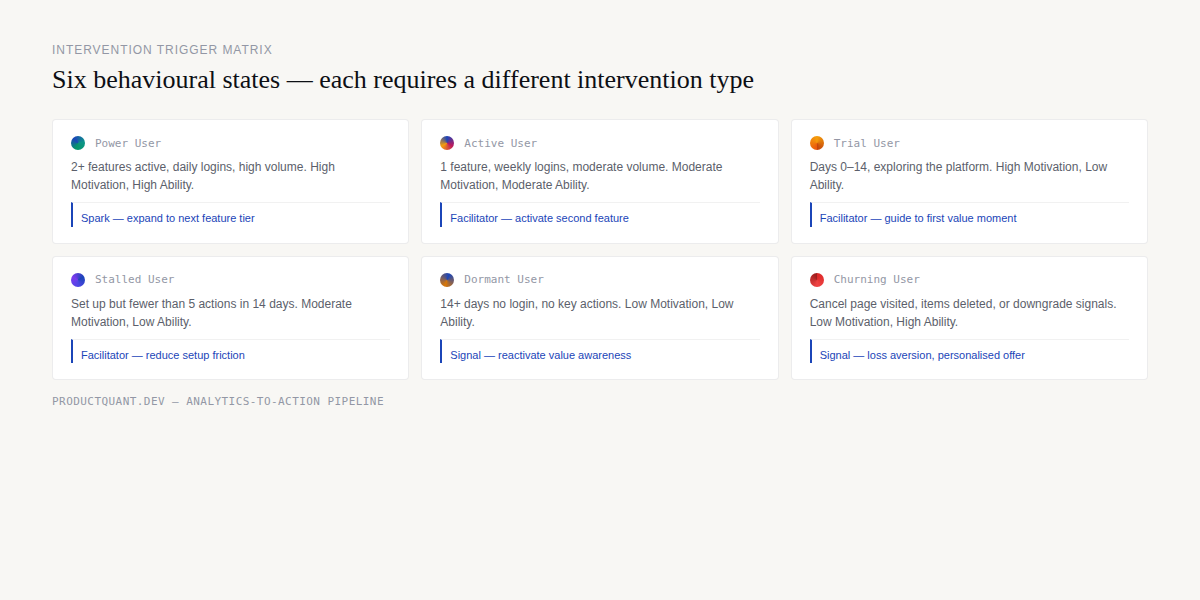Open "Facilitator — activate second feature"

[x=540, y=218]
